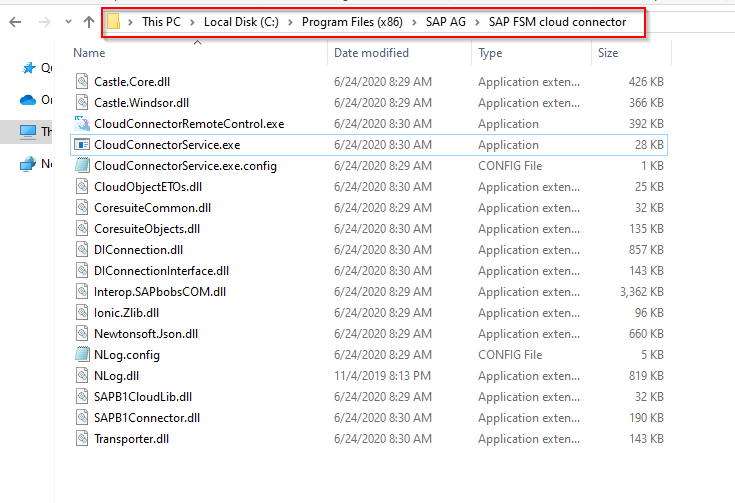Select CloudConnectorRemoteControl.exe icon
The height and width of the screenshot is (503, 735).
tap(82, 123)
